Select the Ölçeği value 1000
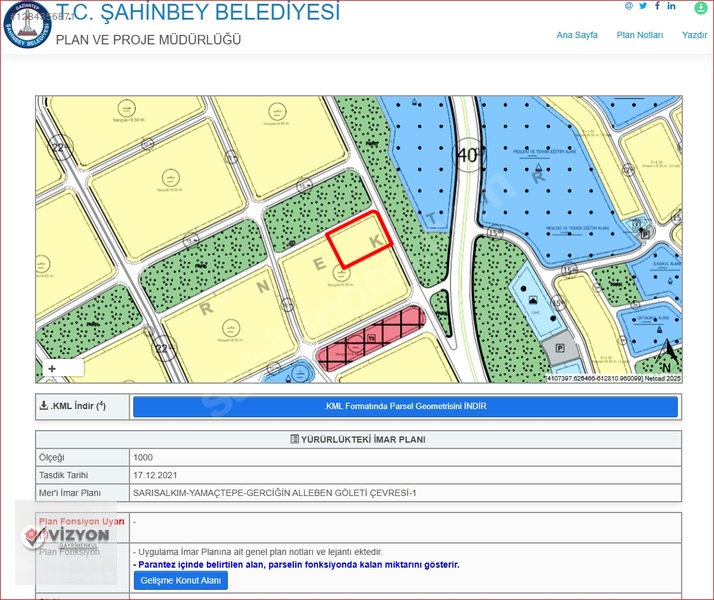This screenshot has height=600, width=714. 143,458
